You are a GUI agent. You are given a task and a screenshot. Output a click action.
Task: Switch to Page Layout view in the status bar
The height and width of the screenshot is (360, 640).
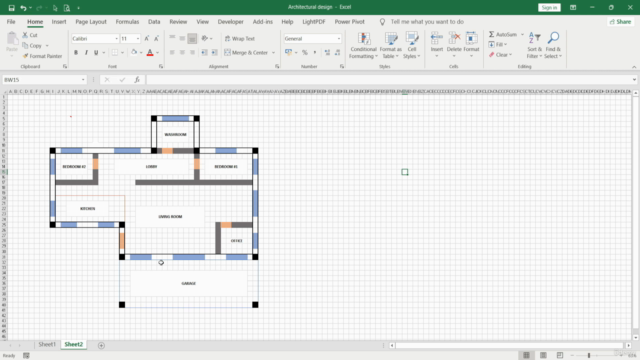tap(543, 356)
